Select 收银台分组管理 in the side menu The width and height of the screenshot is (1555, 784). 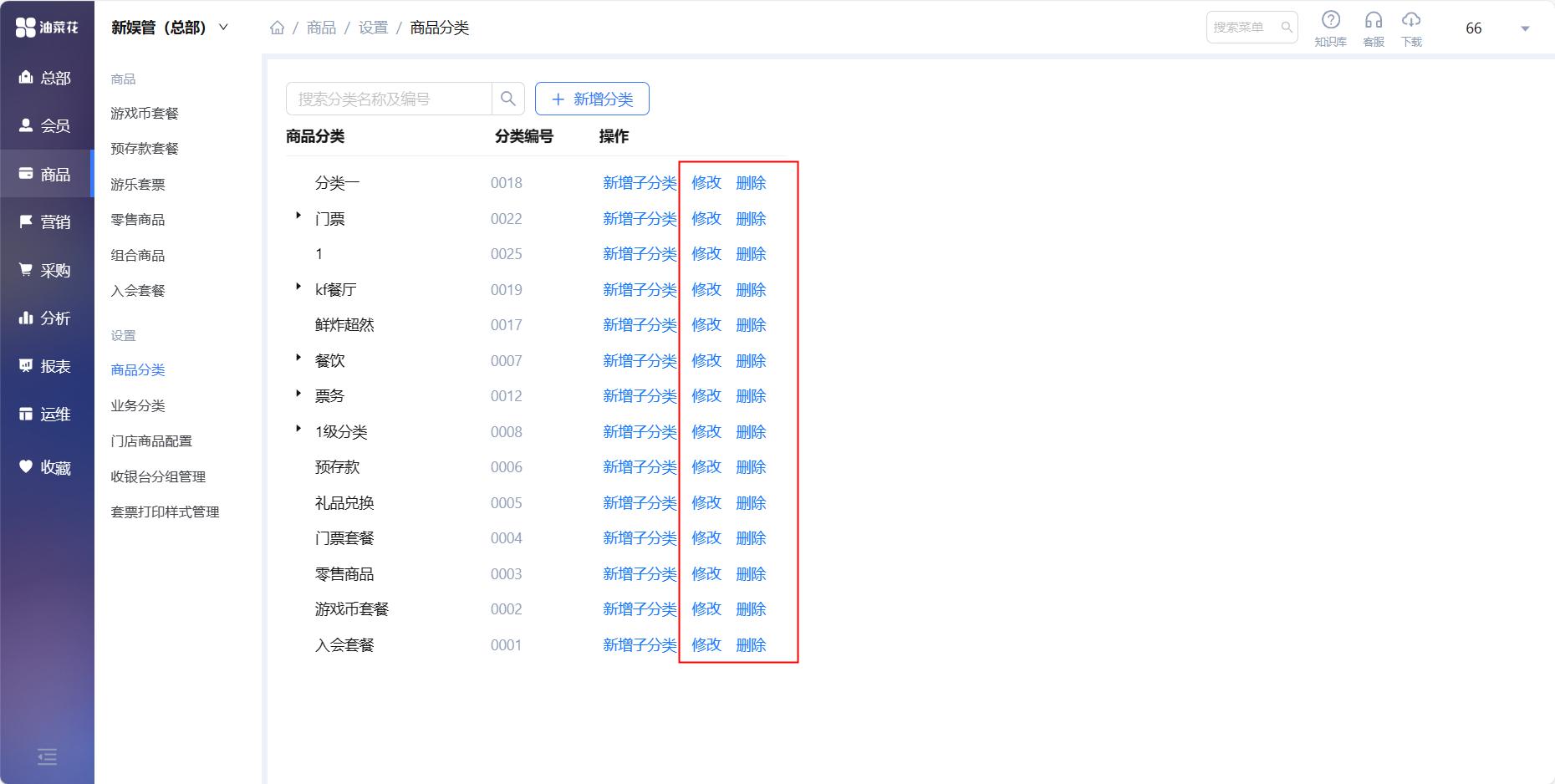pyautogui.click(x=158, y=477)
